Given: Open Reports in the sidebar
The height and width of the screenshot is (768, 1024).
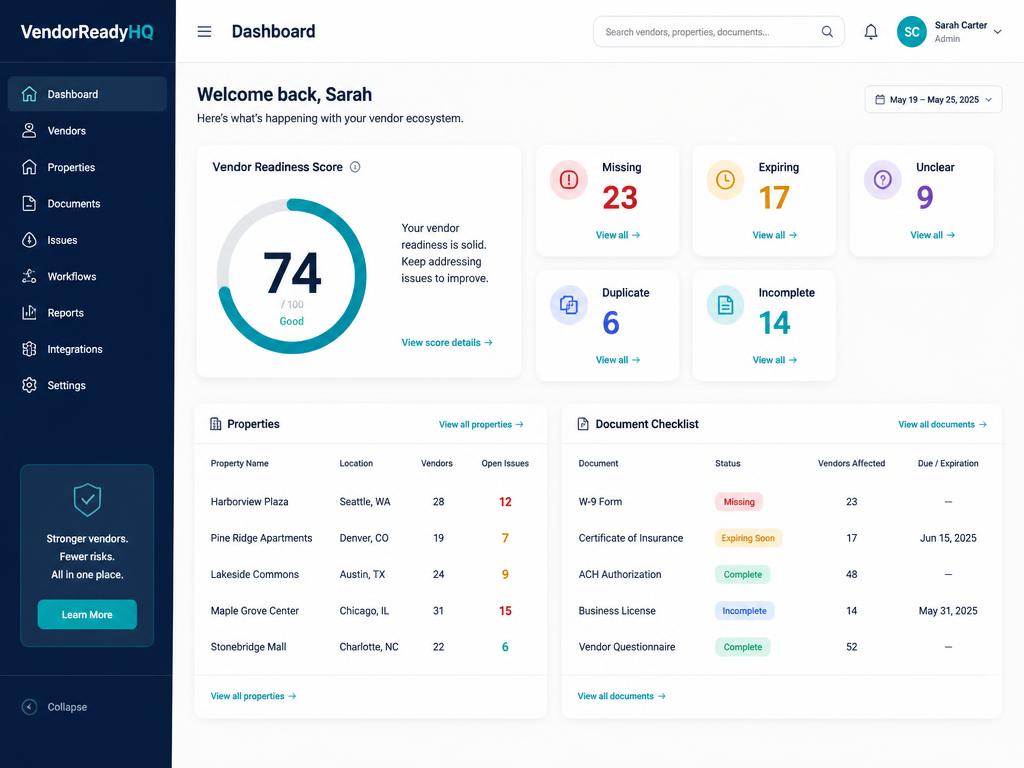Looking at the screenshot, I should 87,312.
